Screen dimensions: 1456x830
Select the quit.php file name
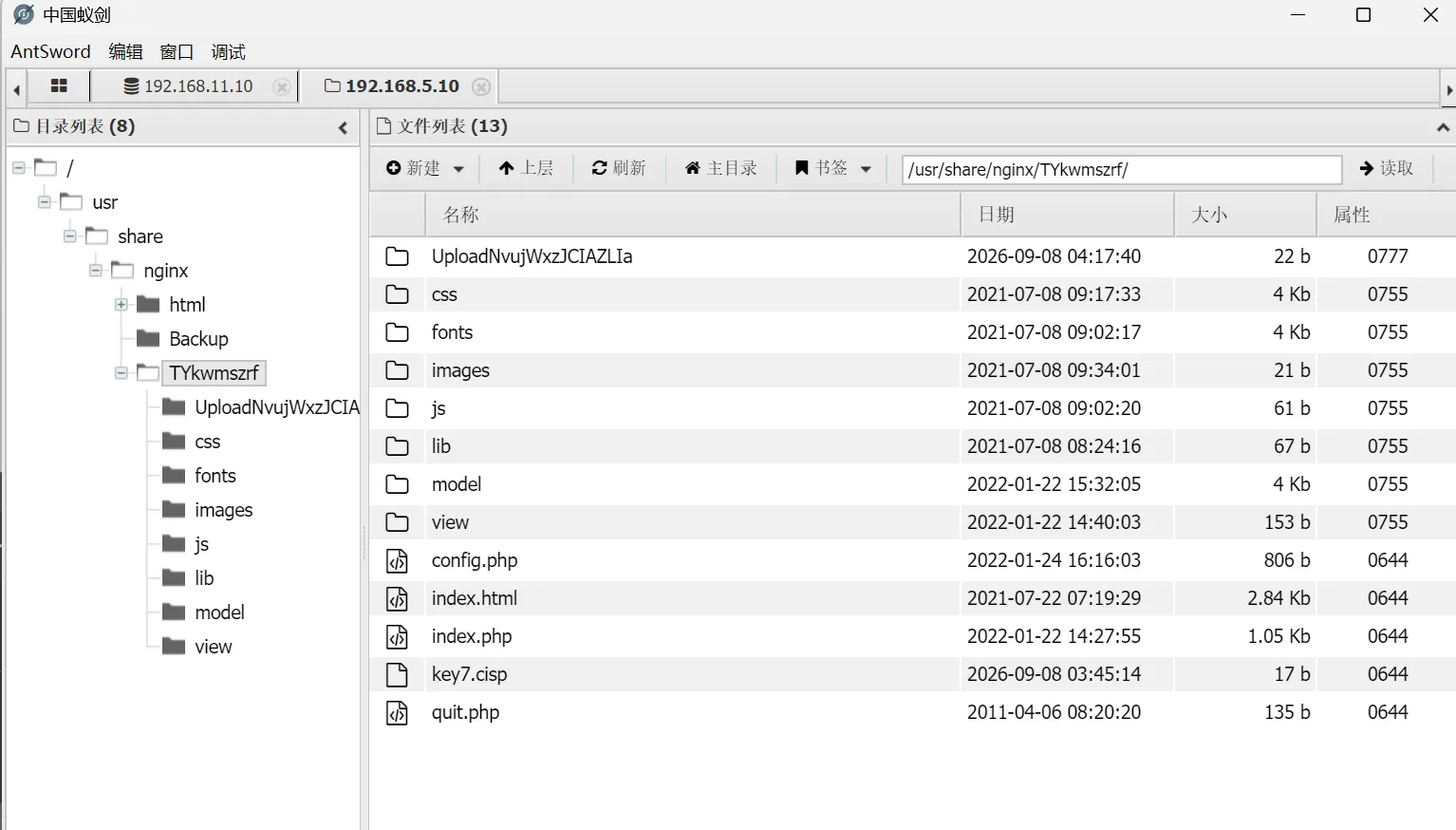465,712
